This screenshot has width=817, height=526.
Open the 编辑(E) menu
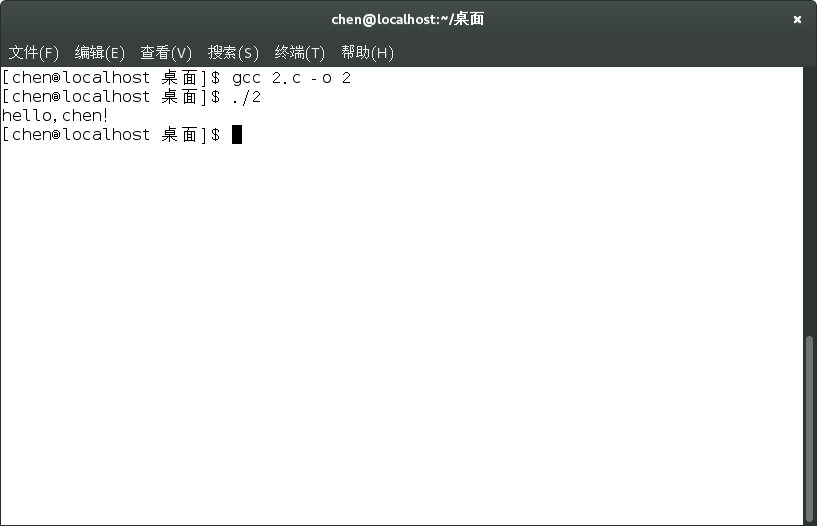coord(100,53)
